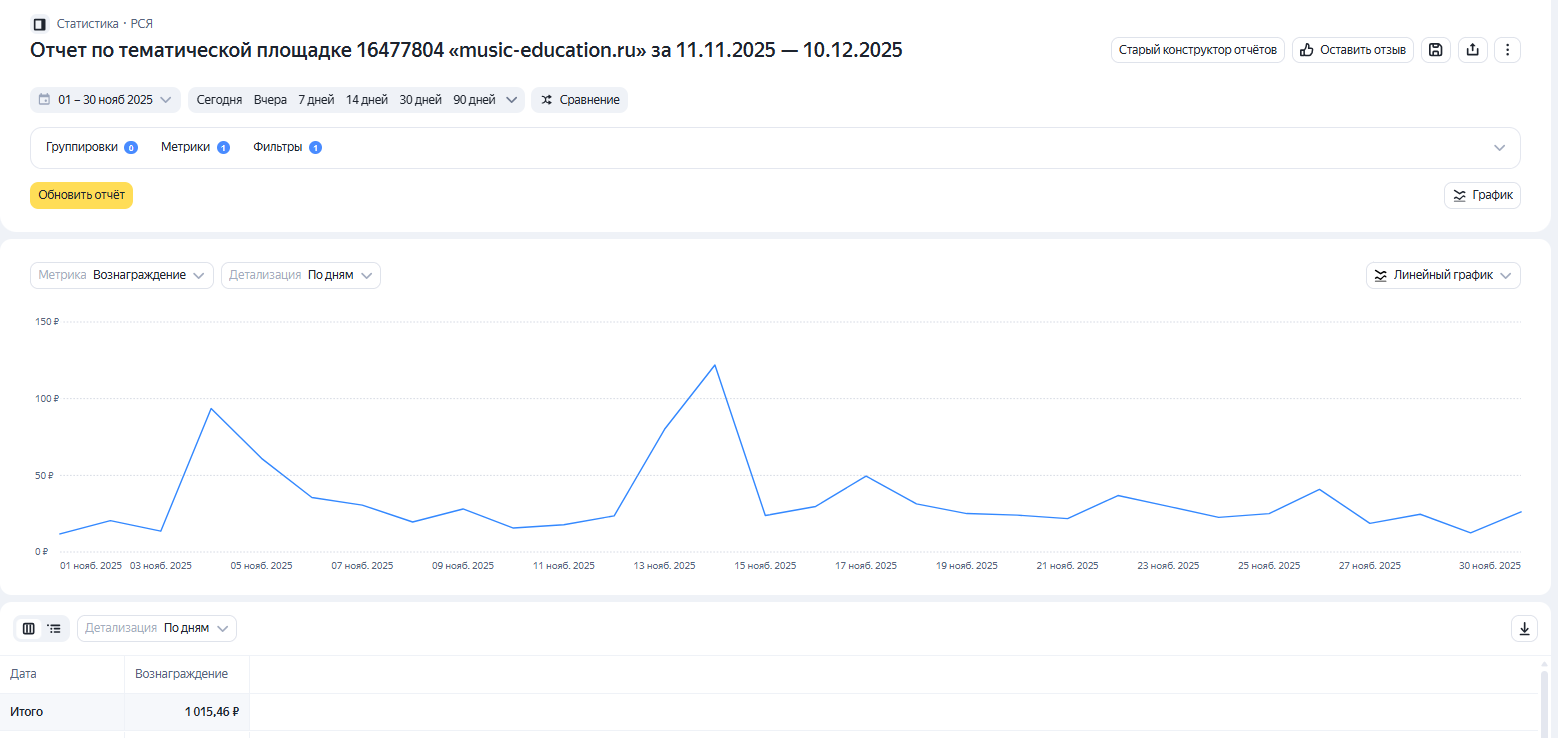Viewport: 1558px width, 738px height.
Task: Open the three-dot more options menu
Action: [x=1507, y=50]
